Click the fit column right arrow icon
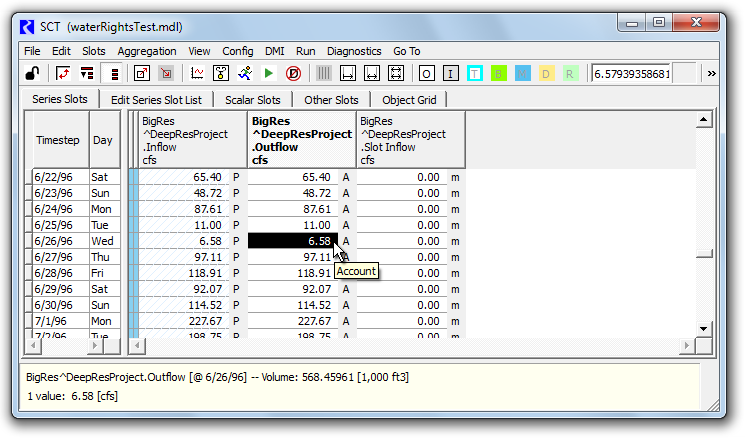745x438 pixels. [x=348, y=74]
